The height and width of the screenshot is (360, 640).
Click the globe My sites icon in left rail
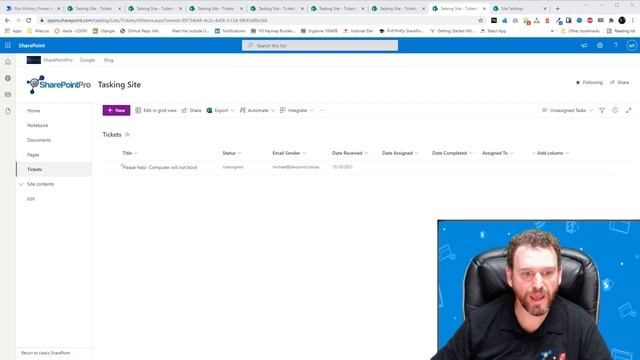8,78
